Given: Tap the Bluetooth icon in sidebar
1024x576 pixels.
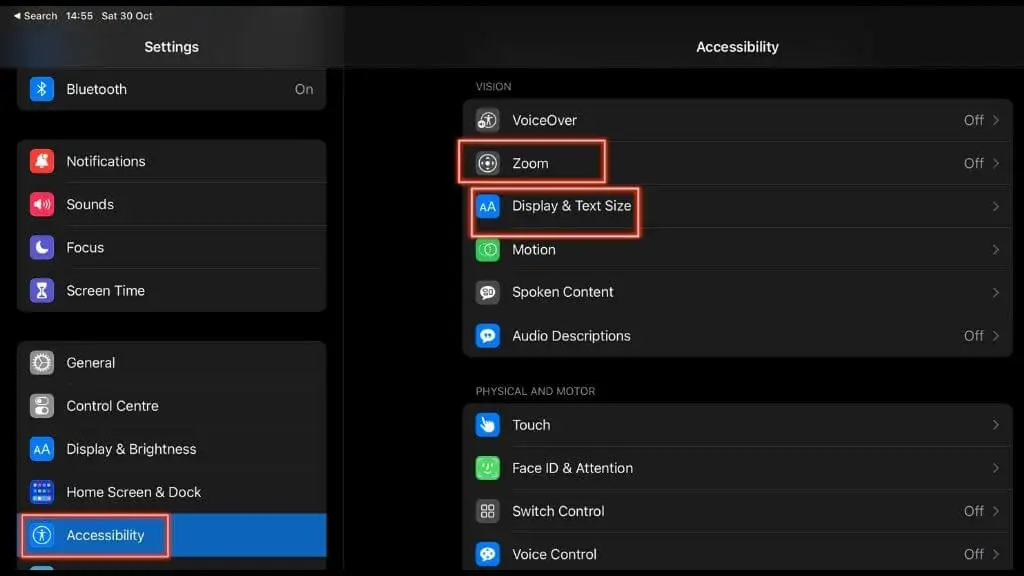Looking at the screenshot, I should click(42, 89).
